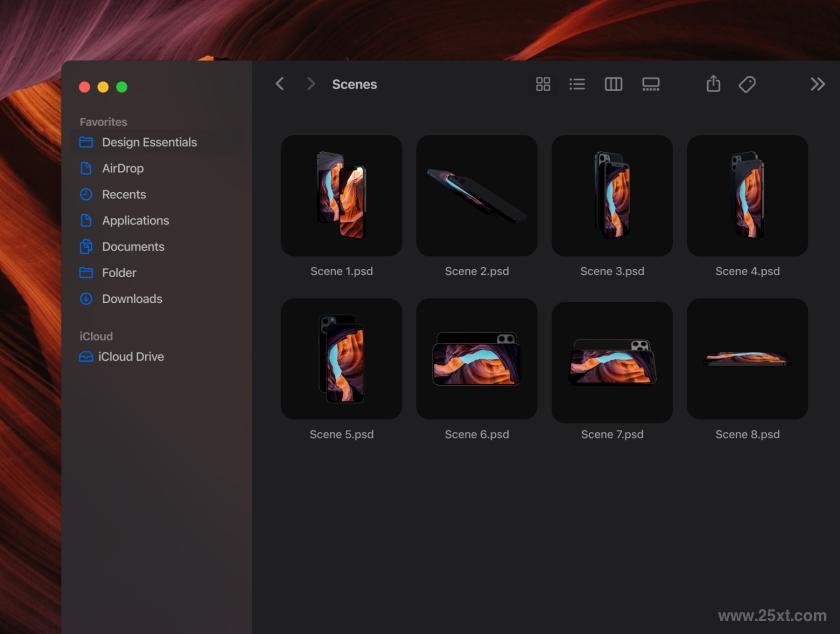Open the Share menu icon
Viewport: 840px width, 634px height.
(x=713, y=84)
